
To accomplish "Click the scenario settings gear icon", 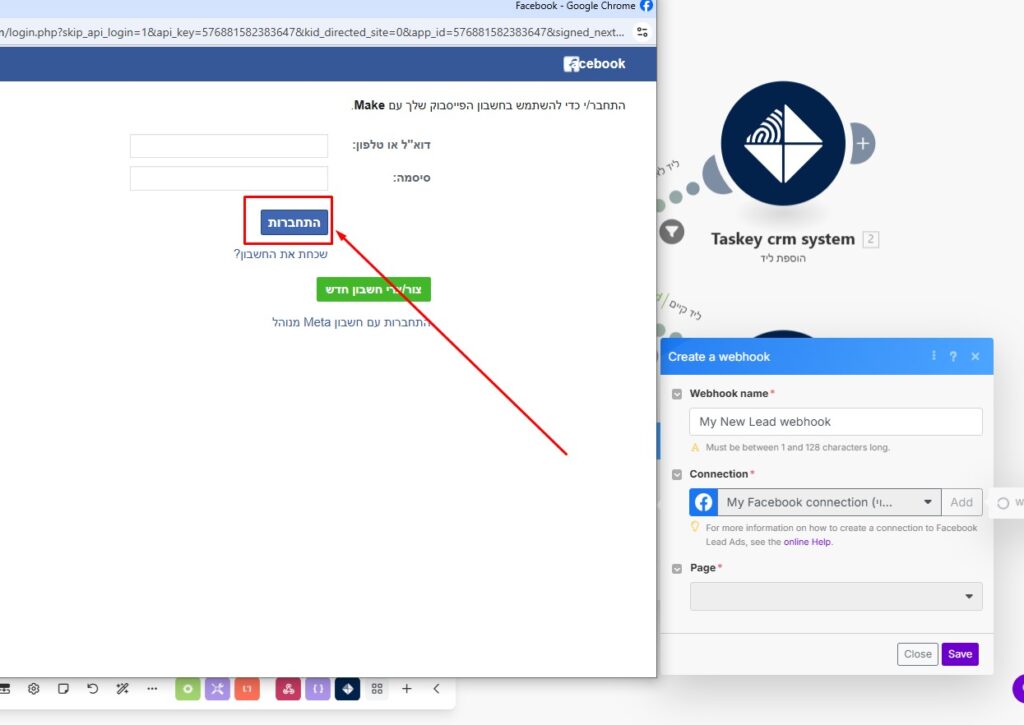I will [33, 688].
